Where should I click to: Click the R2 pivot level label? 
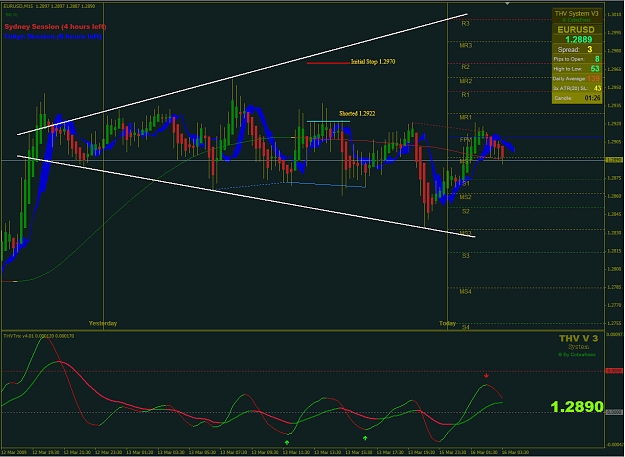[x=466, y=67]
